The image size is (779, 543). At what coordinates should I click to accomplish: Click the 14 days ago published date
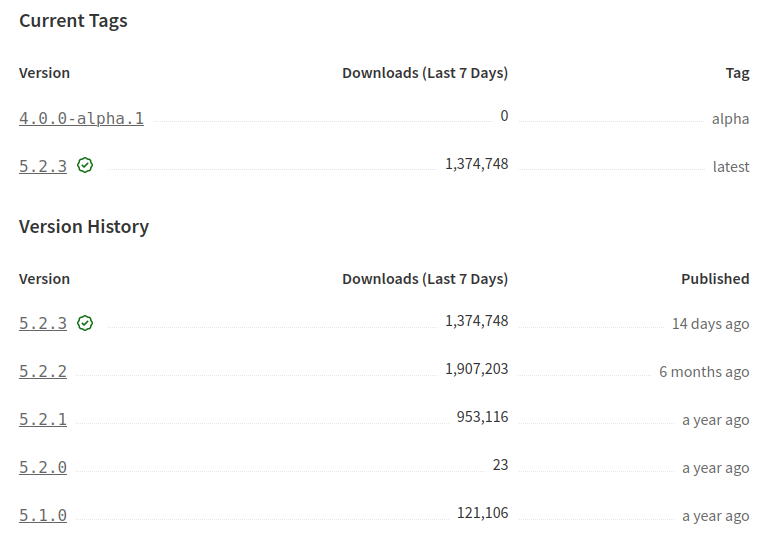pos(710,324)
